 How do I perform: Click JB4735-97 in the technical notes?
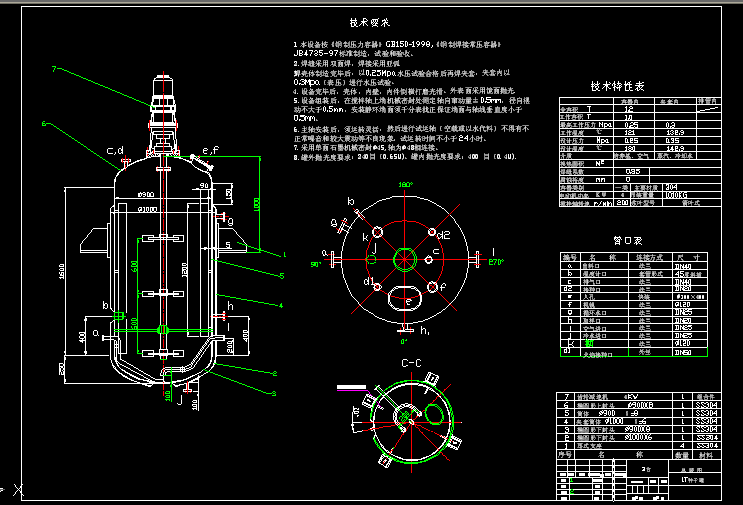point(316,54)
